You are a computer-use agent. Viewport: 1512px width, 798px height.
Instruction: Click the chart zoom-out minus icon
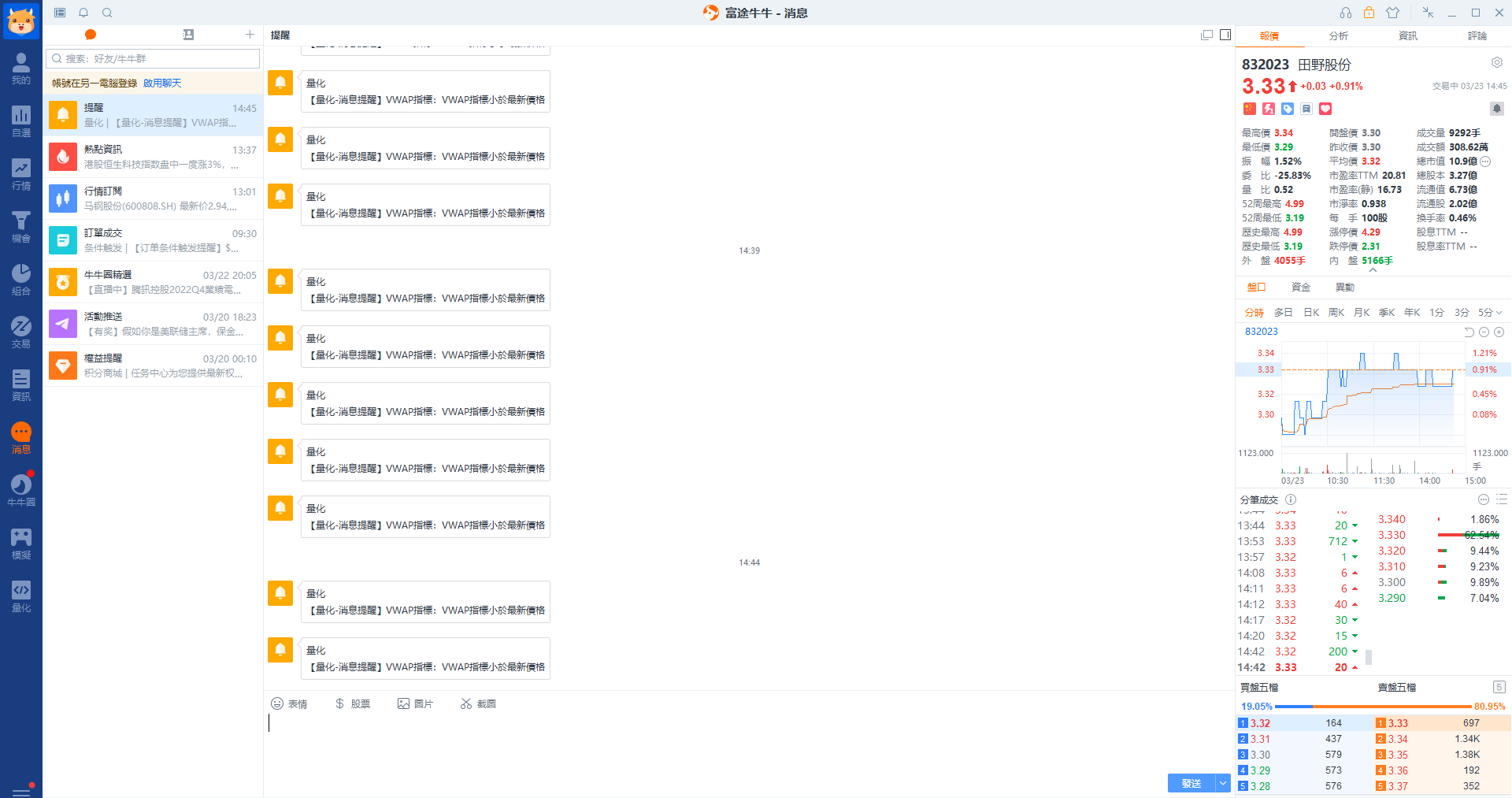[x=1484, y=332]
